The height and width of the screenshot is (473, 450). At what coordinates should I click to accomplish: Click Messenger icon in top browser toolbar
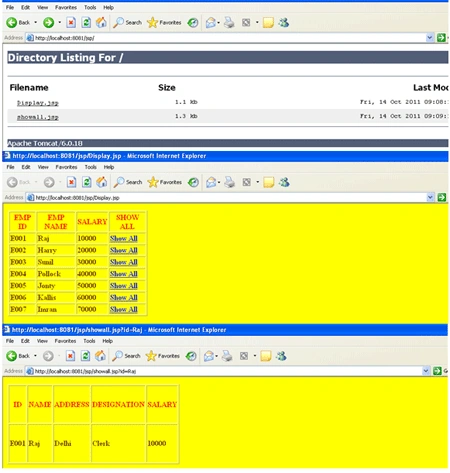284,23
